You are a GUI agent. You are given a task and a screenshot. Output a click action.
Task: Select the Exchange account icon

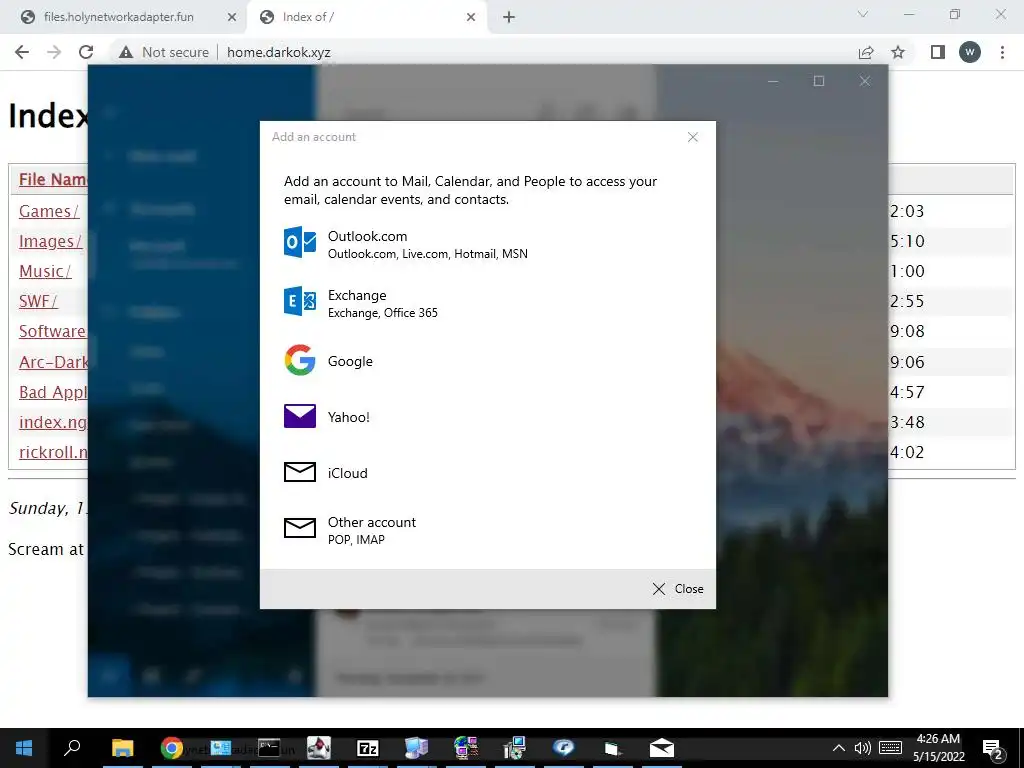click(x=300, y=302)
